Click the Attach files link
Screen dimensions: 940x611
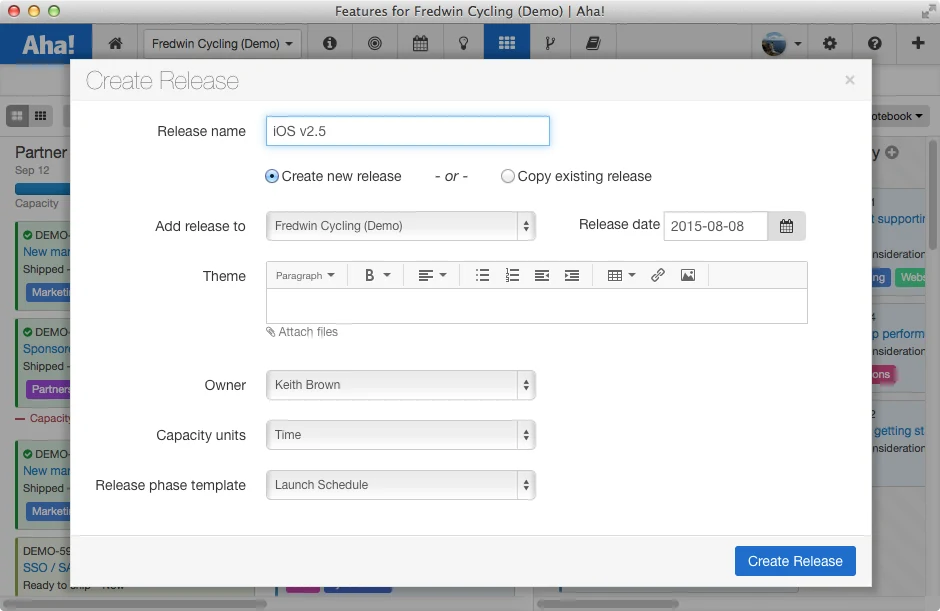pos(302,332)
